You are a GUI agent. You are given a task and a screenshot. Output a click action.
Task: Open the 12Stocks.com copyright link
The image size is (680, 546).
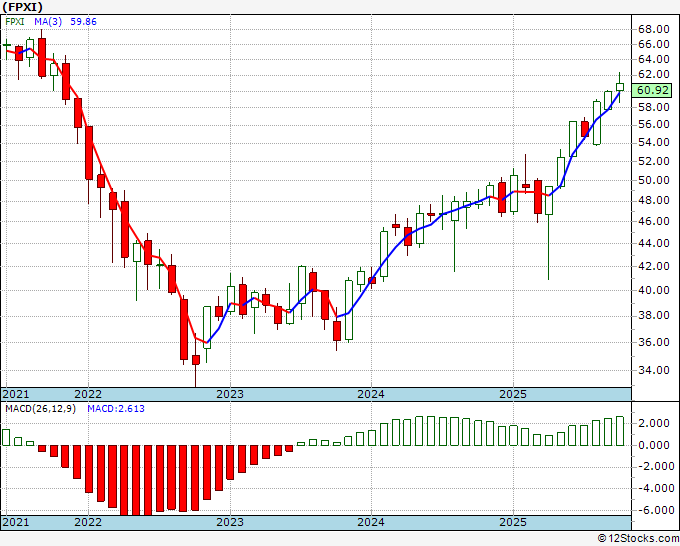coord(638,539)
